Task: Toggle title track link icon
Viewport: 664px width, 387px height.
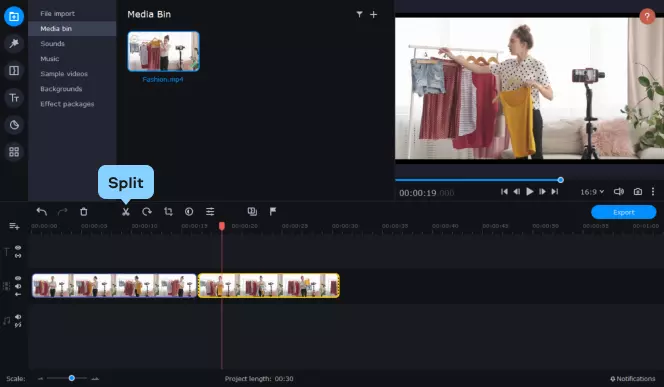Action: [18, 256]
